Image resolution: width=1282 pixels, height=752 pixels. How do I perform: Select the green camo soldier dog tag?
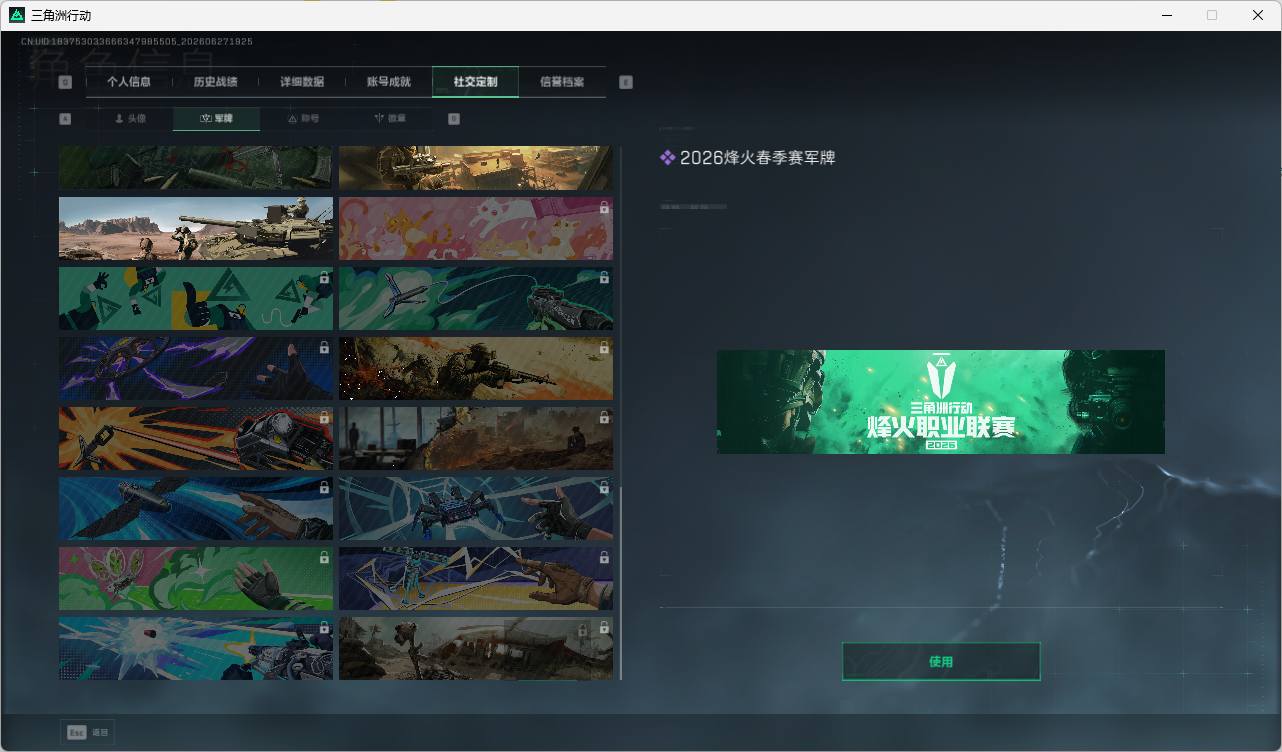pyautogui.click(x=196, y=168)
